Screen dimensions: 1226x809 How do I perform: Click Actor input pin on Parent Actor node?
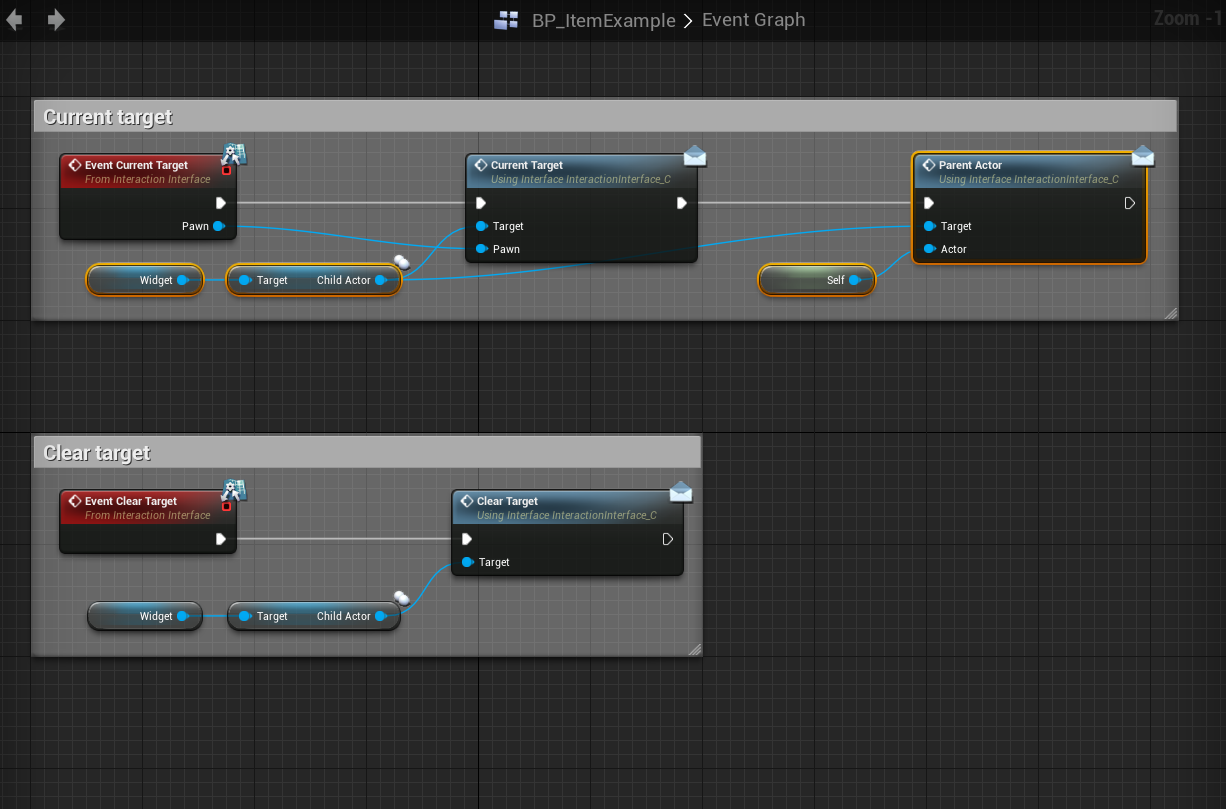(x=930, y=249)
